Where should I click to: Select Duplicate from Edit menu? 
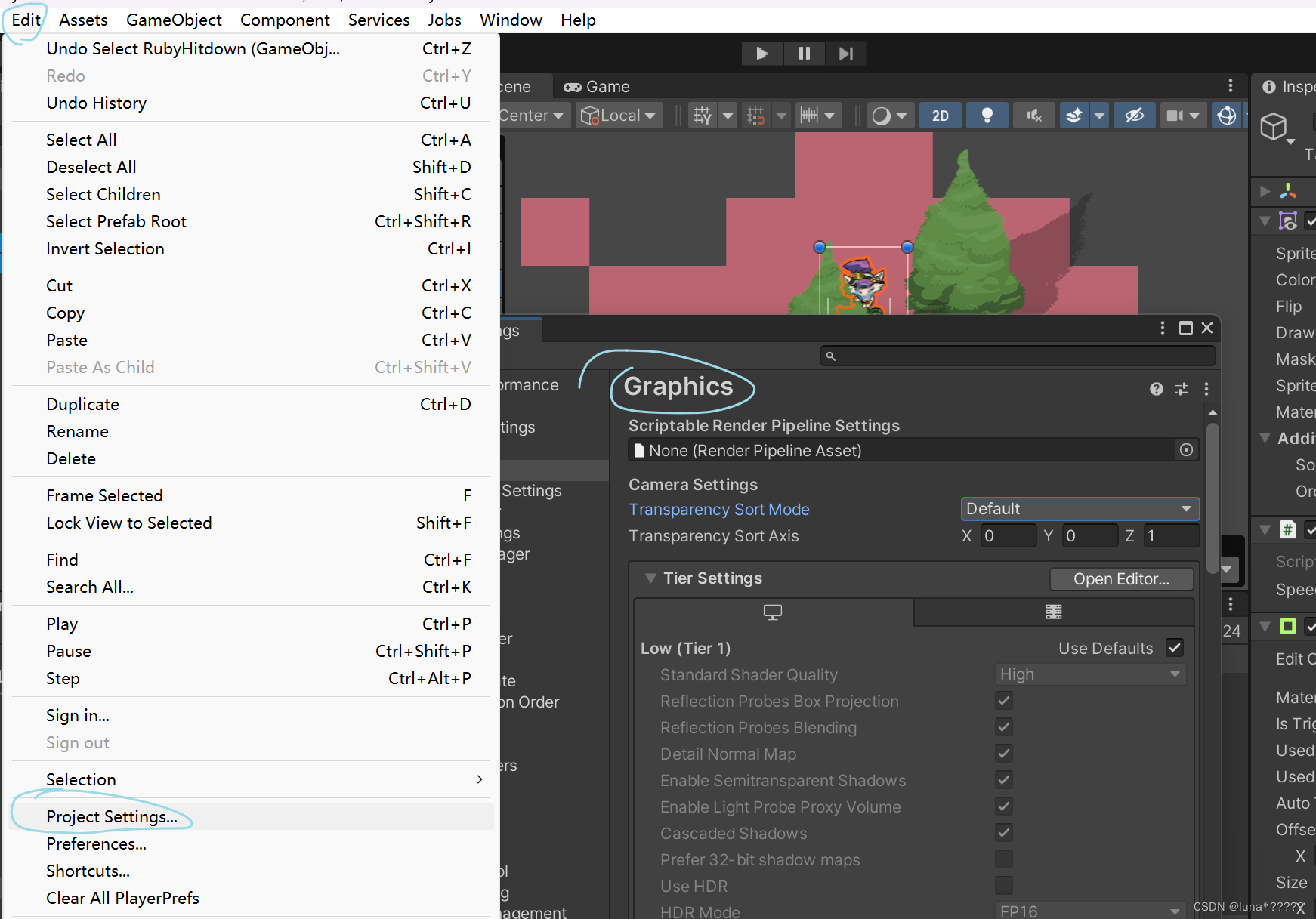tap(252, 404)
